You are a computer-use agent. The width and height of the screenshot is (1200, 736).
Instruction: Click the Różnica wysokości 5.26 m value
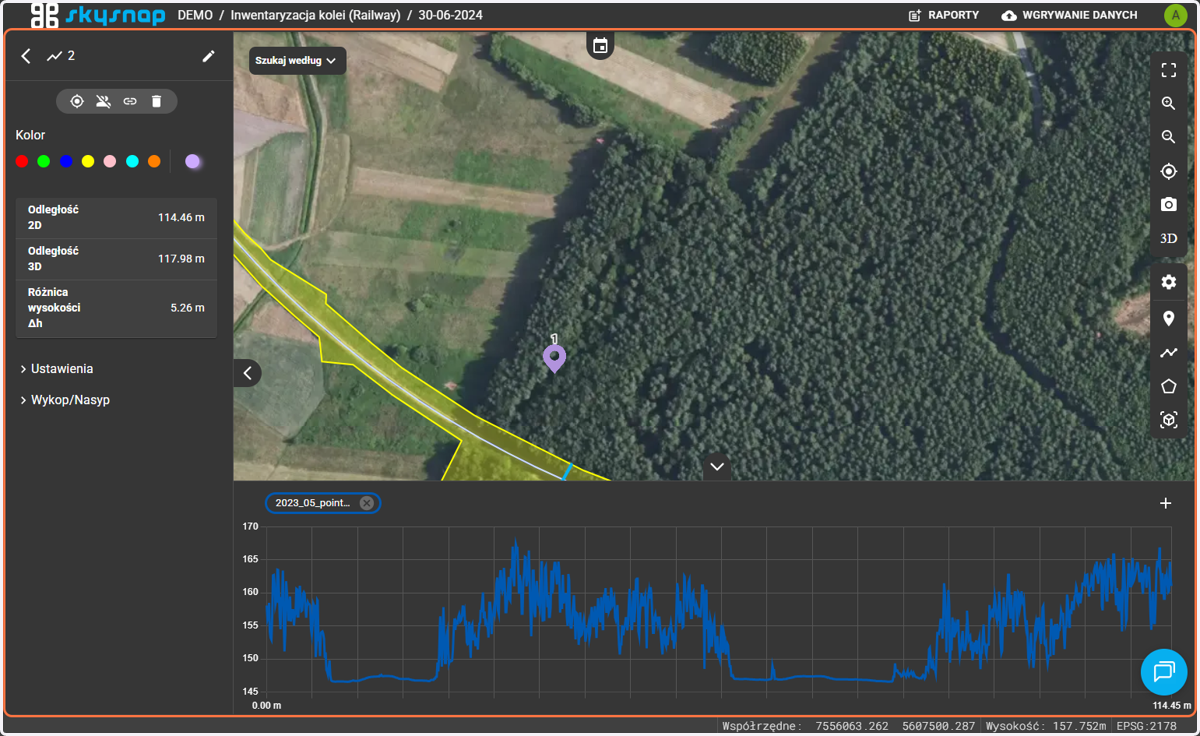[x=187, y=308]
